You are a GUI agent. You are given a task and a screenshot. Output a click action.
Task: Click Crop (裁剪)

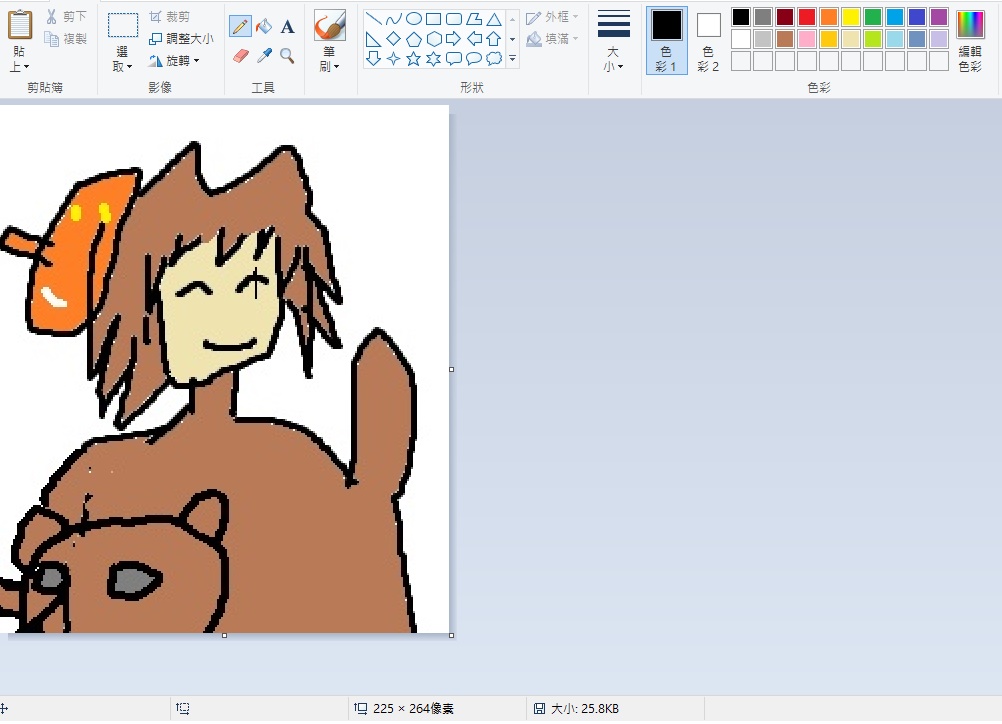coord(169,17)
